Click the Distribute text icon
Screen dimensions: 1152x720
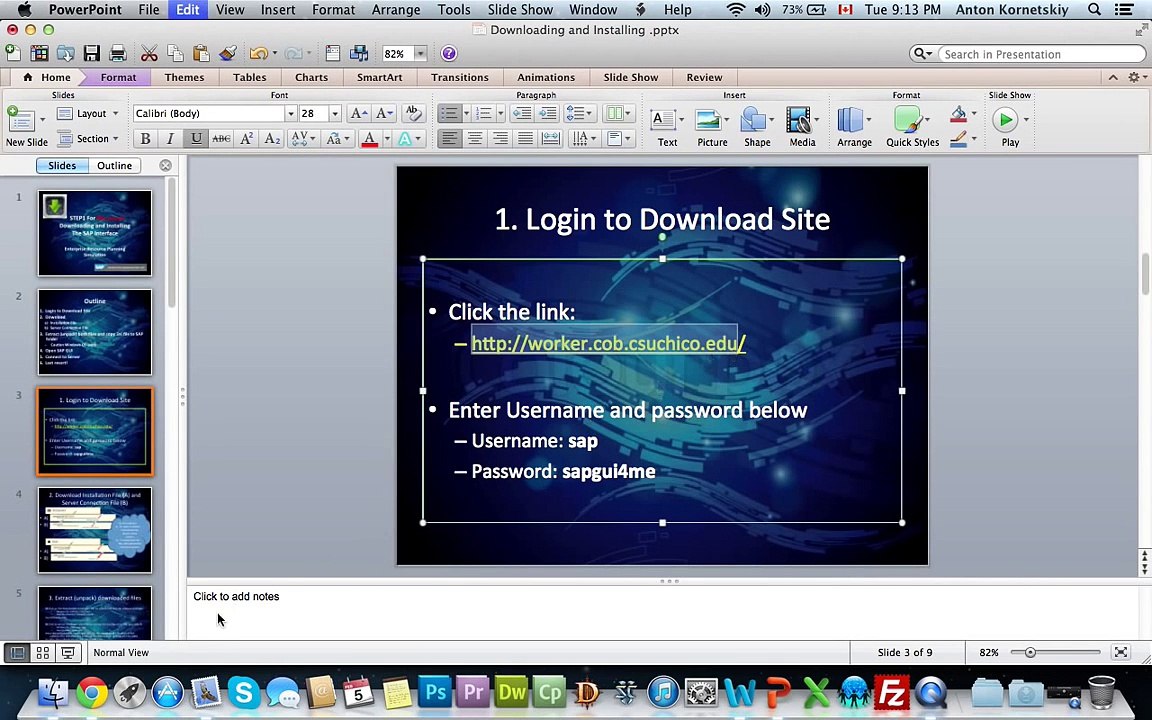(550, 138)
